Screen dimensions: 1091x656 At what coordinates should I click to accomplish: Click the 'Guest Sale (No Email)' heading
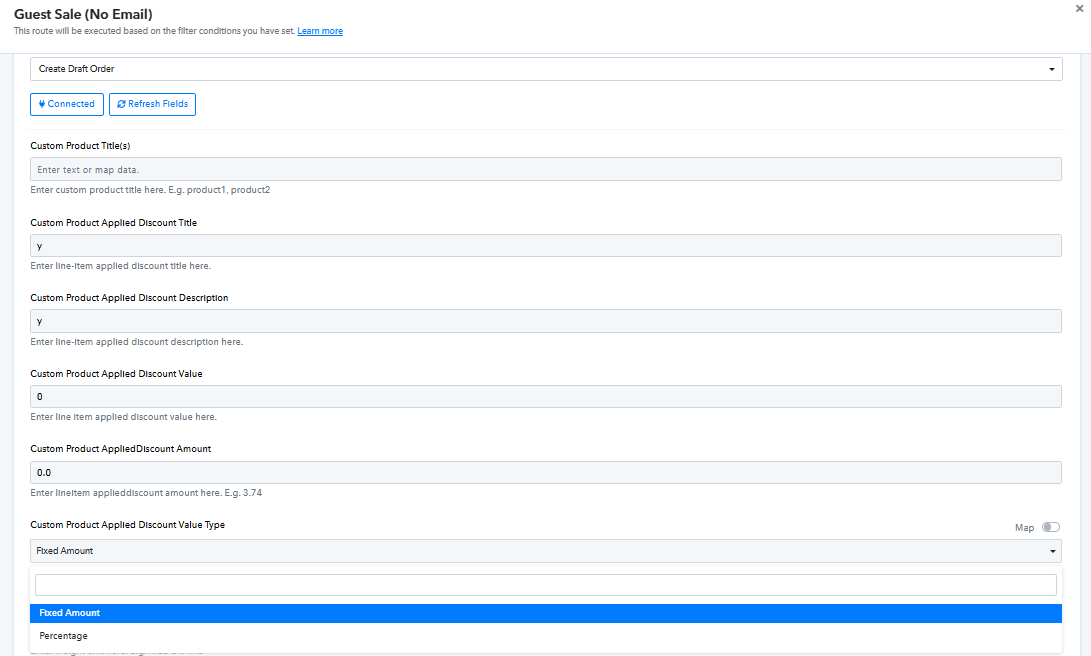pos(83,14)
